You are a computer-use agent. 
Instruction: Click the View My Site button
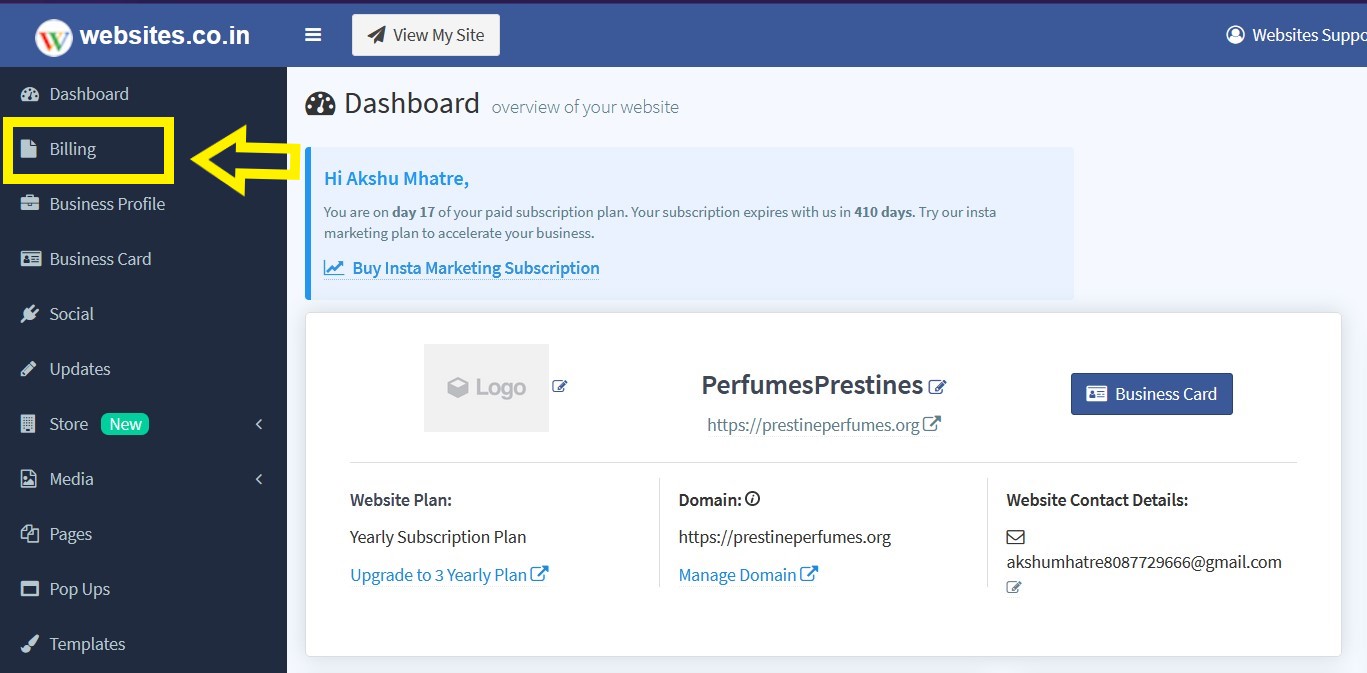[x=426, y=35]
